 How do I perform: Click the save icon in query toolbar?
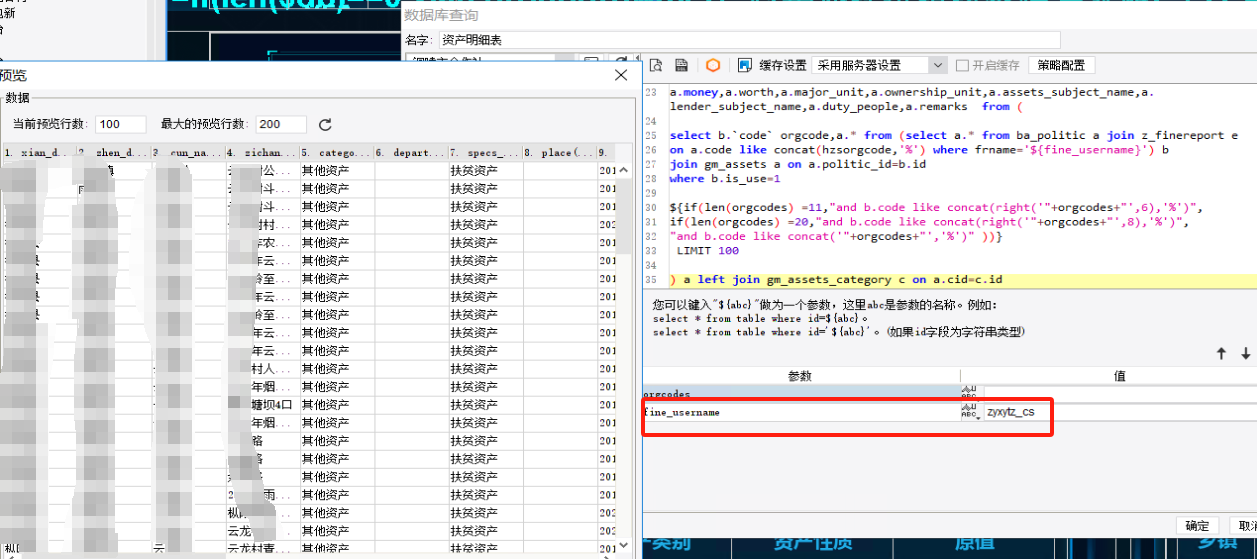click(681, 65)
